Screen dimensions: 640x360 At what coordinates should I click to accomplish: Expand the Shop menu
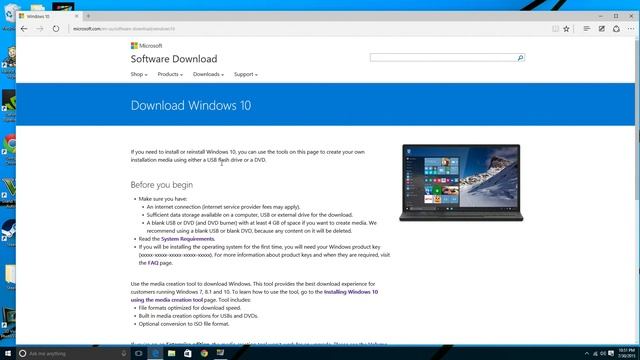139,74
